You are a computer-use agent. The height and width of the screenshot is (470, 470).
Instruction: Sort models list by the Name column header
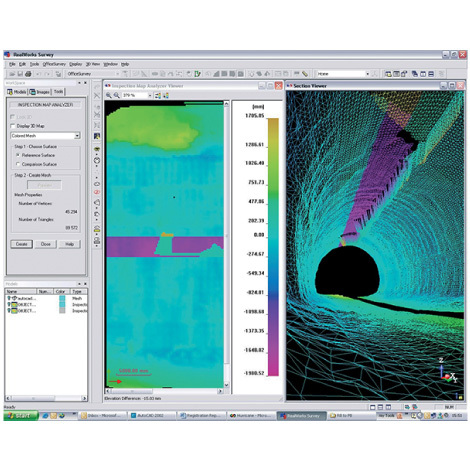point(21,291)
